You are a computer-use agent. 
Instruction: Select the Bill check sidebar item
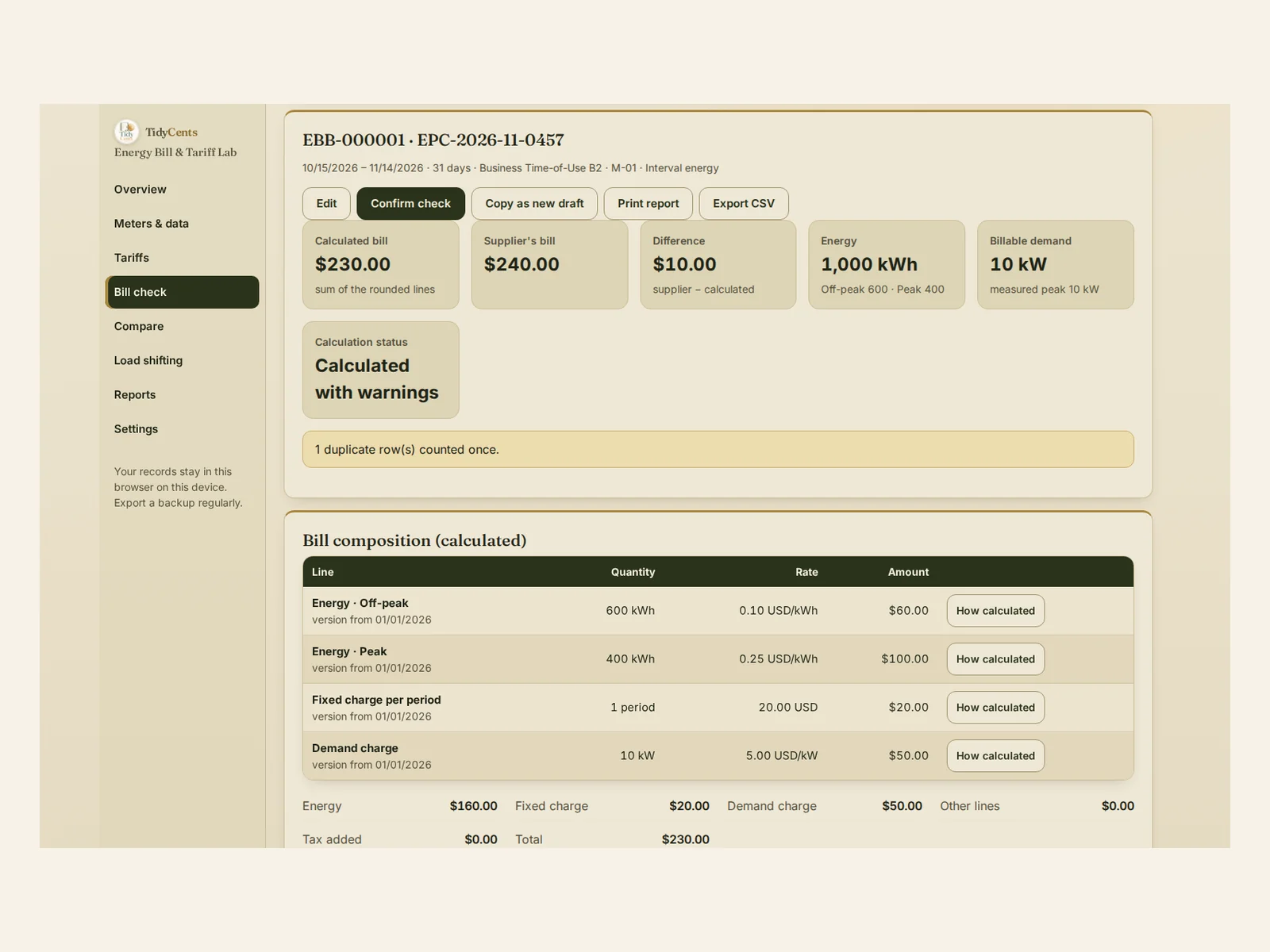(182, 292)
